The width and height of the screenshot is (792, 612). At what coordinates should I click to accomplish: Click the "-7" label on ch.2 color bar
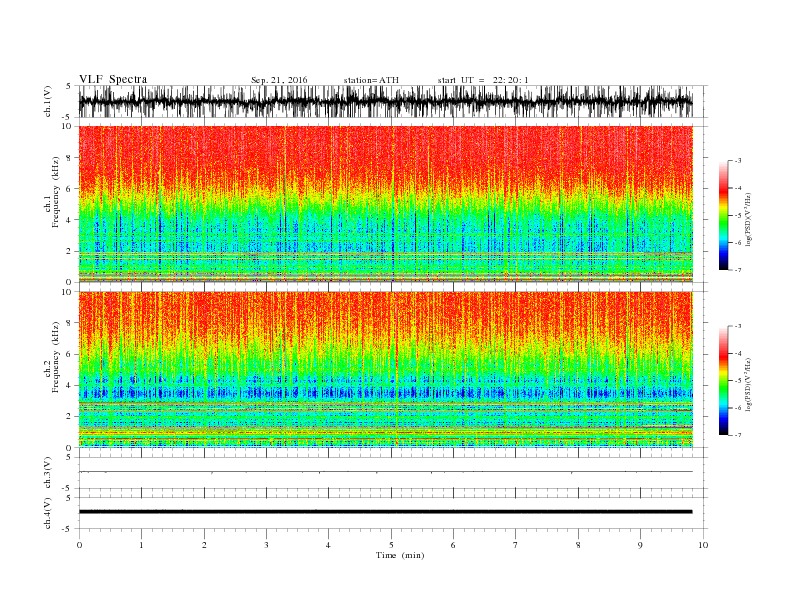(738, 435)
